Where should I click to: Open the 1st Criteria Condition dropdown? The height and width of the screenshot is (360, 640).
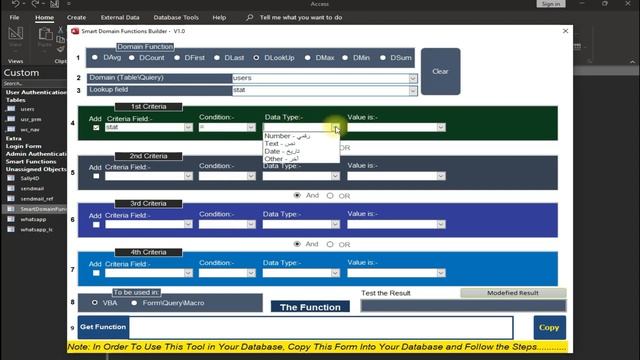point(251,127)
